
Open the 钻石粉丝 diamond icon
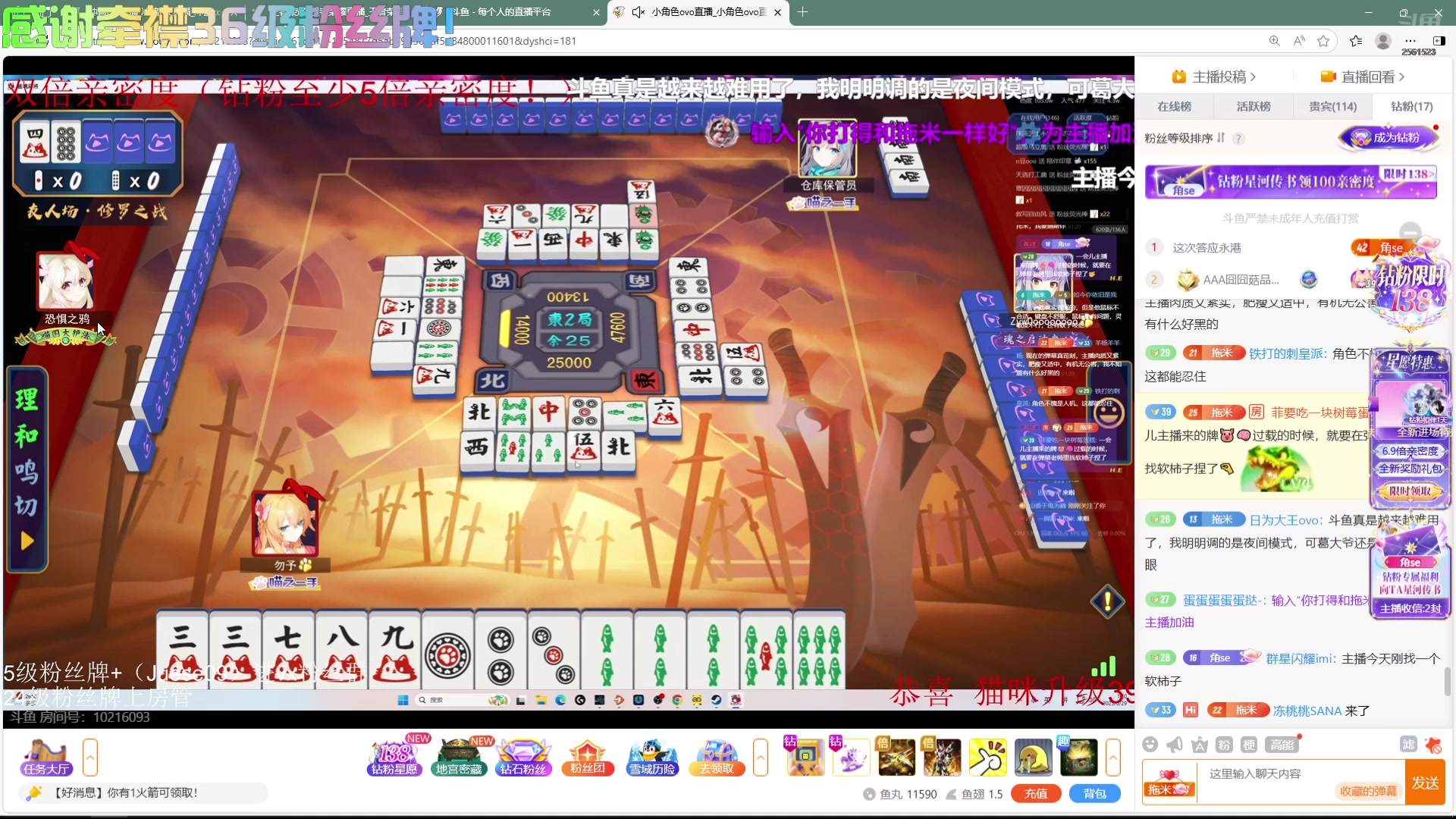(x=523, y=757)
